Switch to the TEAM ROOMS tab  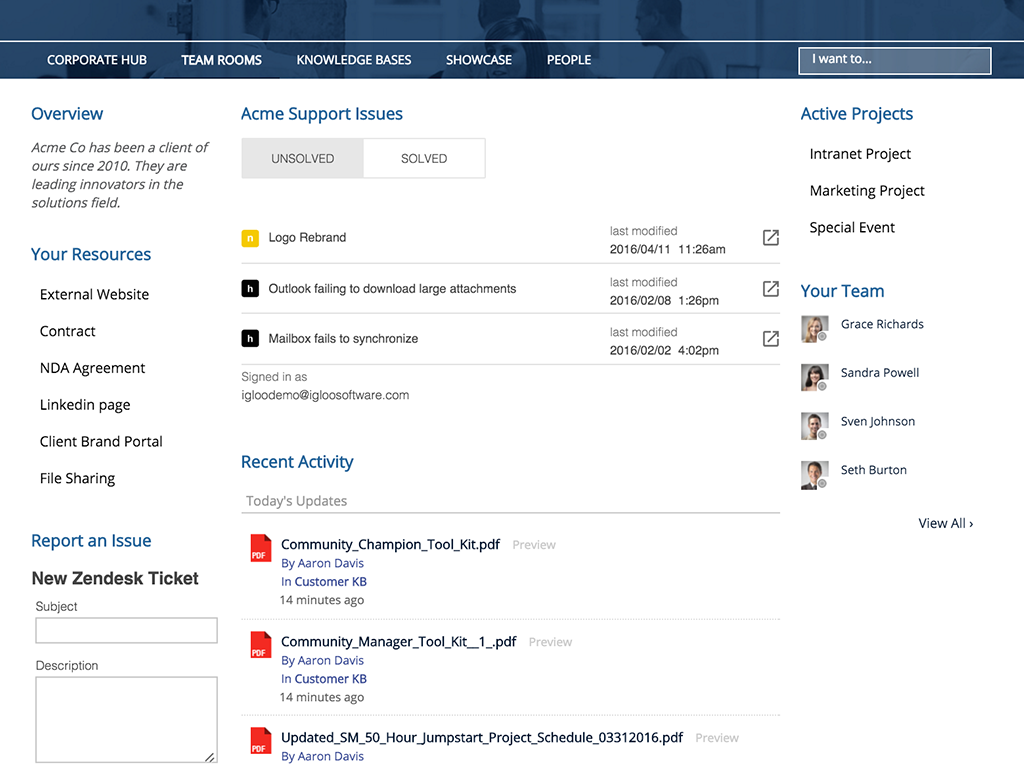(221, 60)
